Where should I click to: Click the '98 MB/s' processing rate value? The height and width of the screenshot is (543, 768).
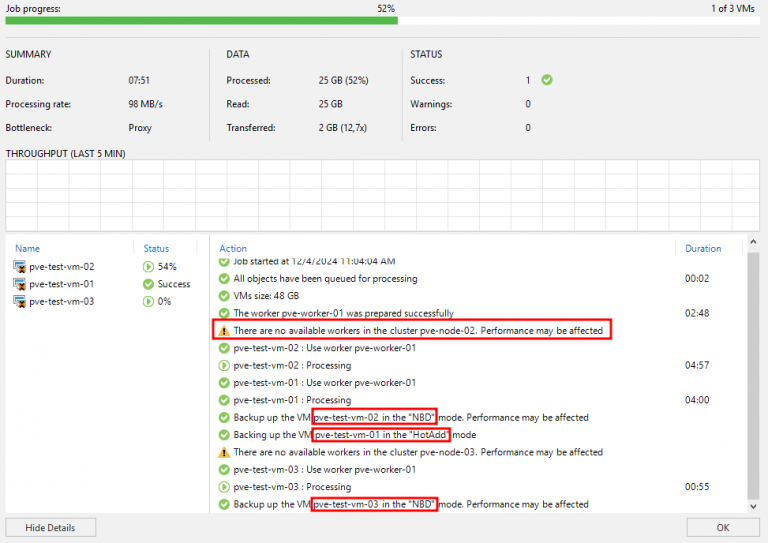pyautogui.click(x=145, y=104)
